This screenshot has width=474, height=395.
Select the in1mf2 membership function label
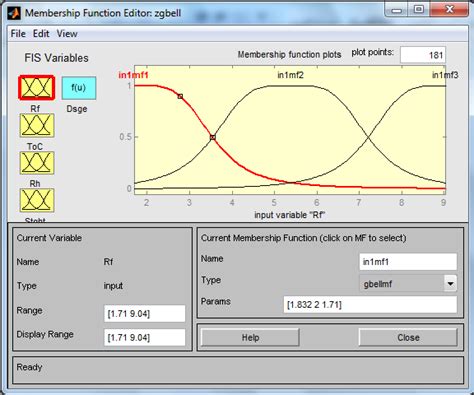[290, 75]
